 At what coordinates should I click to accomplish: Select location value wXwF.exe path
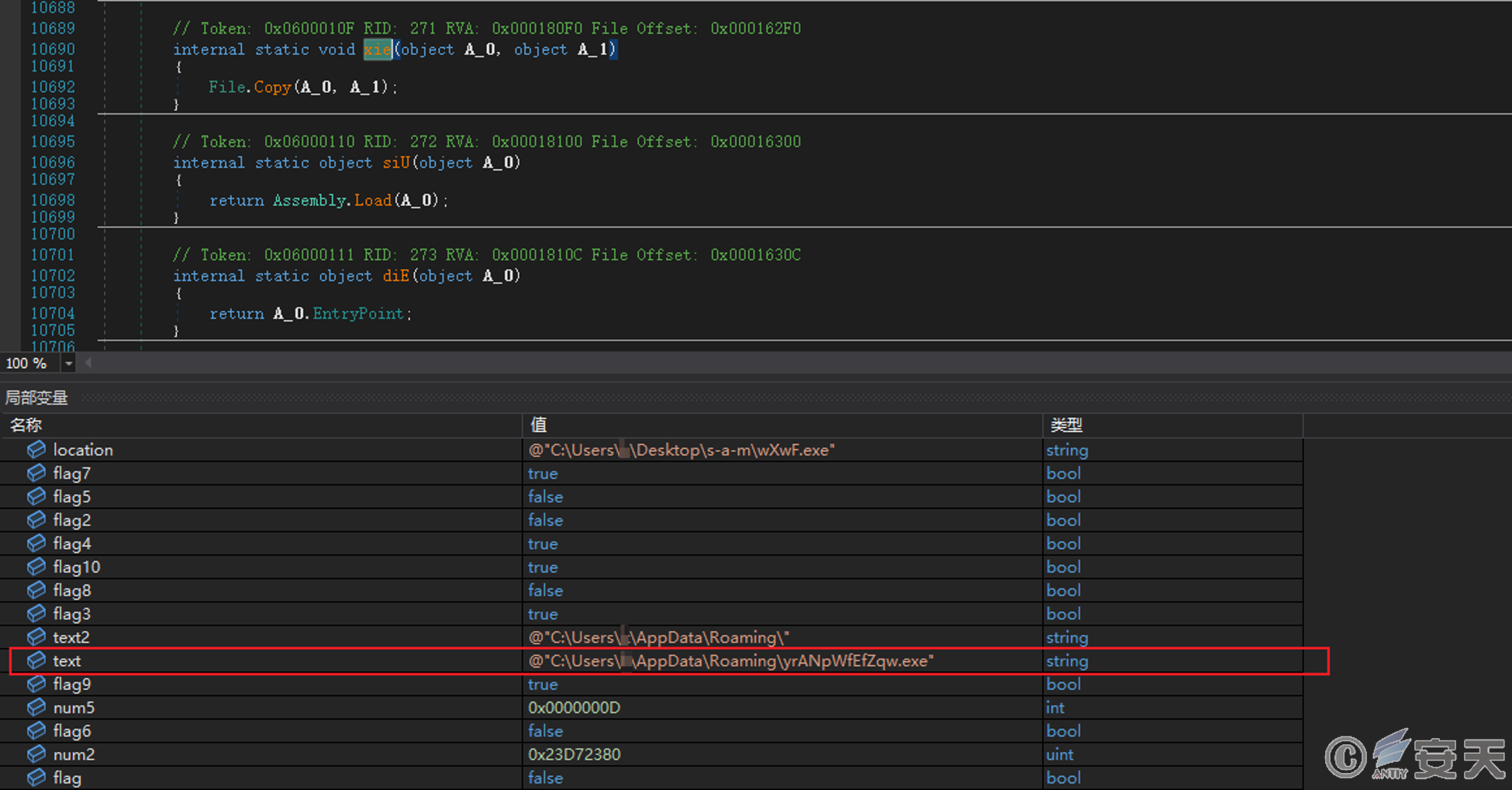point(682,450)
